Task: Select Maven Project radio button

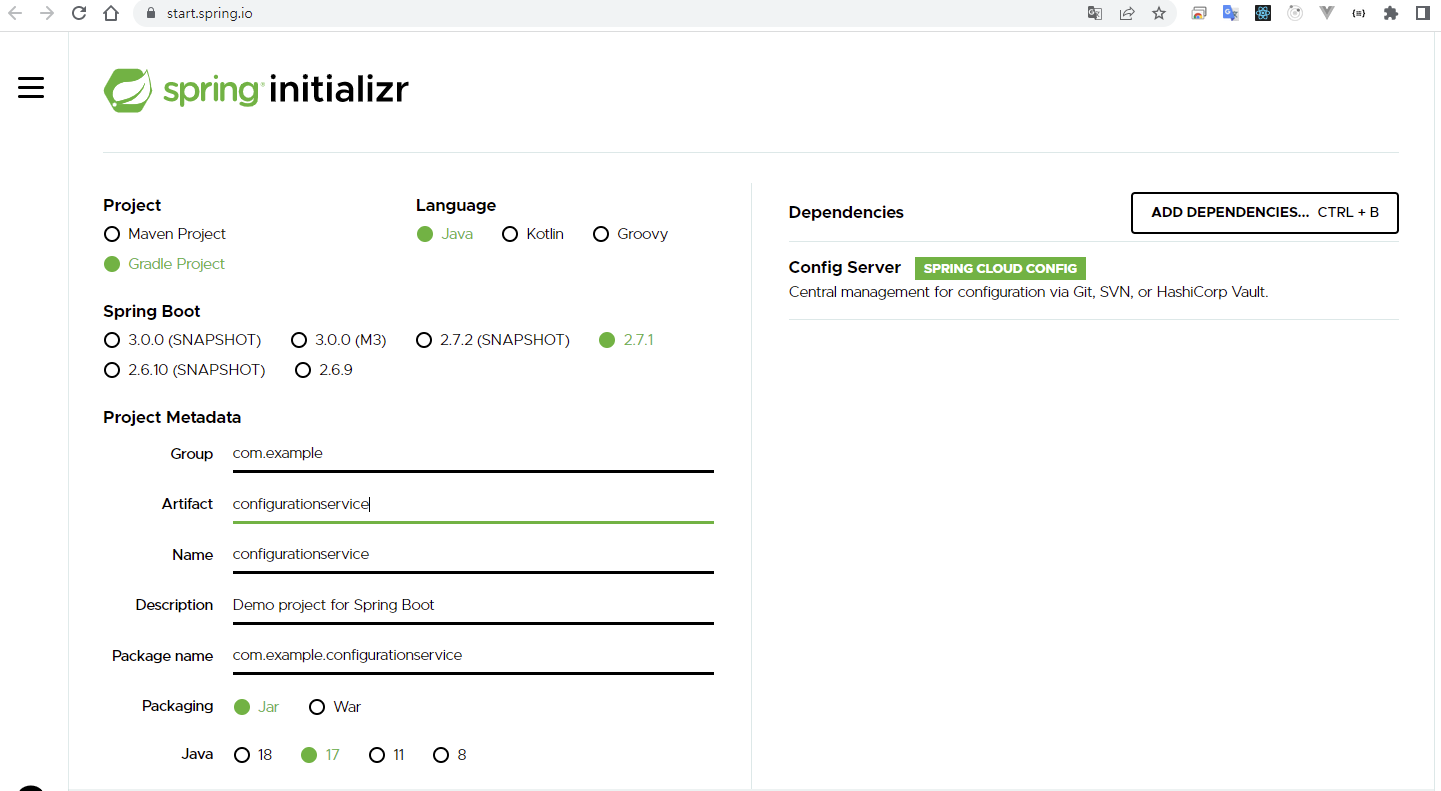Action: (x=164, y=234)
